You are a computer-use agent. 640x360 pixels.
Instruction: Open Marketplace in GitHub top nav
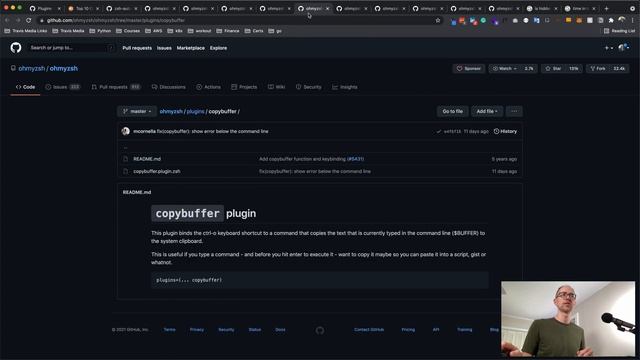[x=191, y=48]
